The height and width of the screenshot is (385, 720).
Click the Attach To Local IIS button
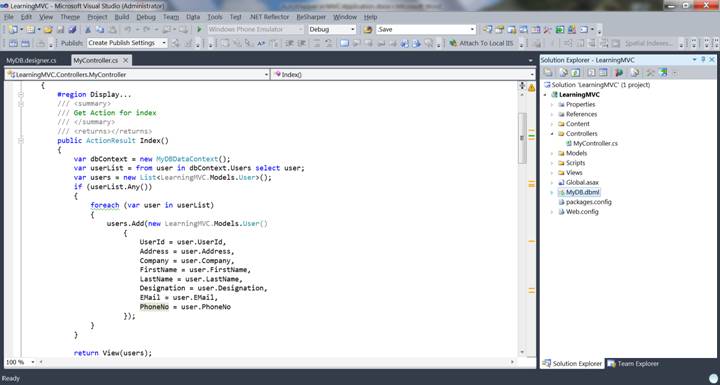481,43
